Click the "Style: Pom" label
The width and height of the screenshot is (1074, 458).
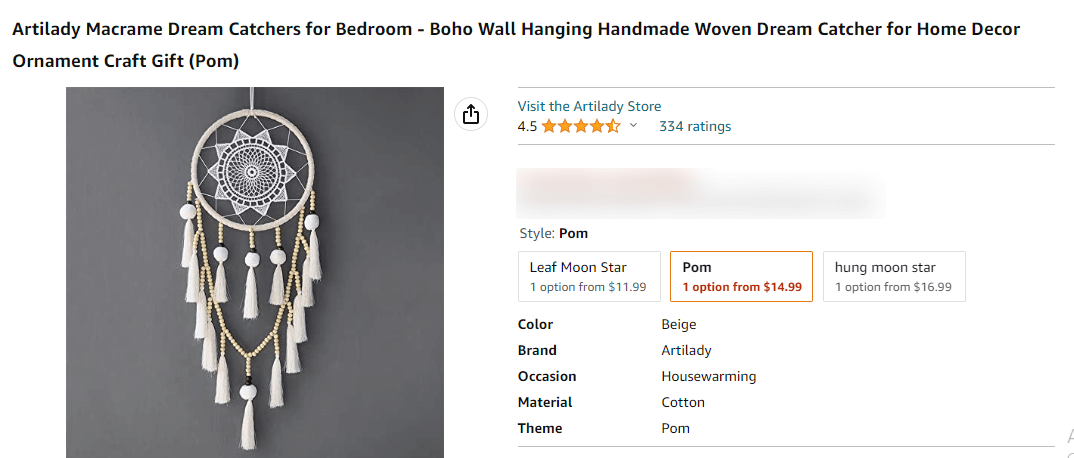coord(554,233)
